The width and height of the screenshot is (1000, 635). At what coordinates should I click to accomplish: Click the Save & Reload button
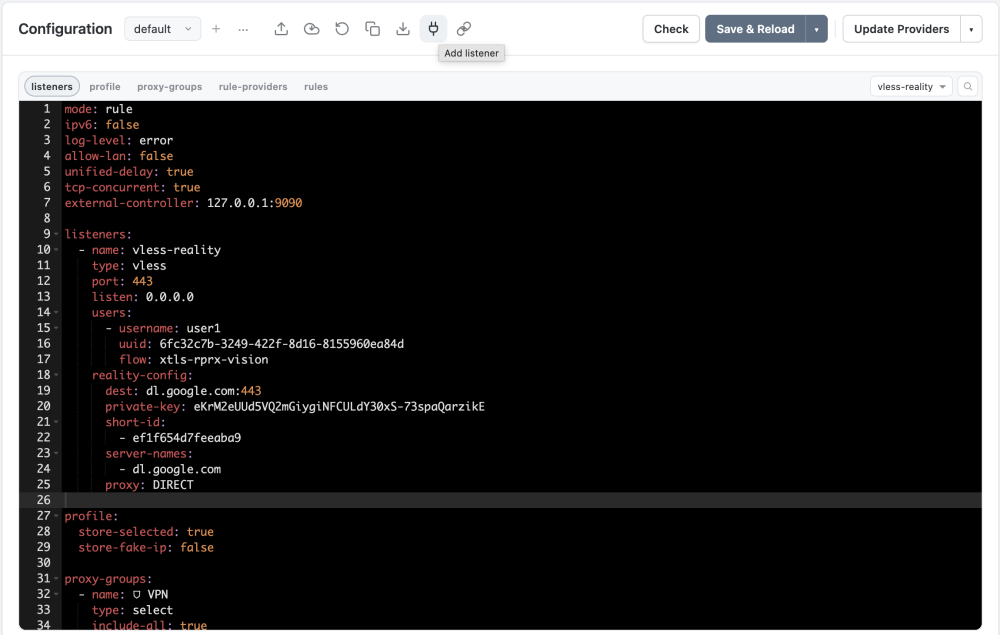(x=755, y=29)
